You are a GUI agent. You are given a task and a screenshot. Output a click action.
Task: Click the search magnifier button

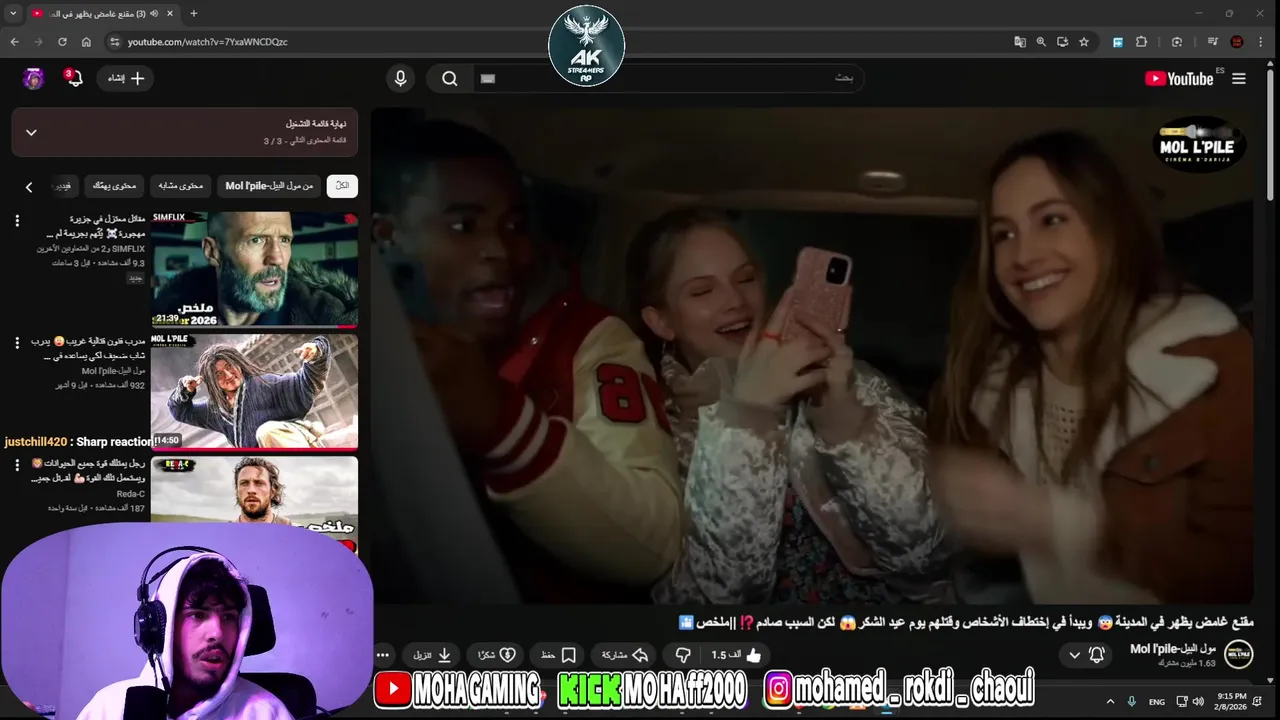pos(450,79)
